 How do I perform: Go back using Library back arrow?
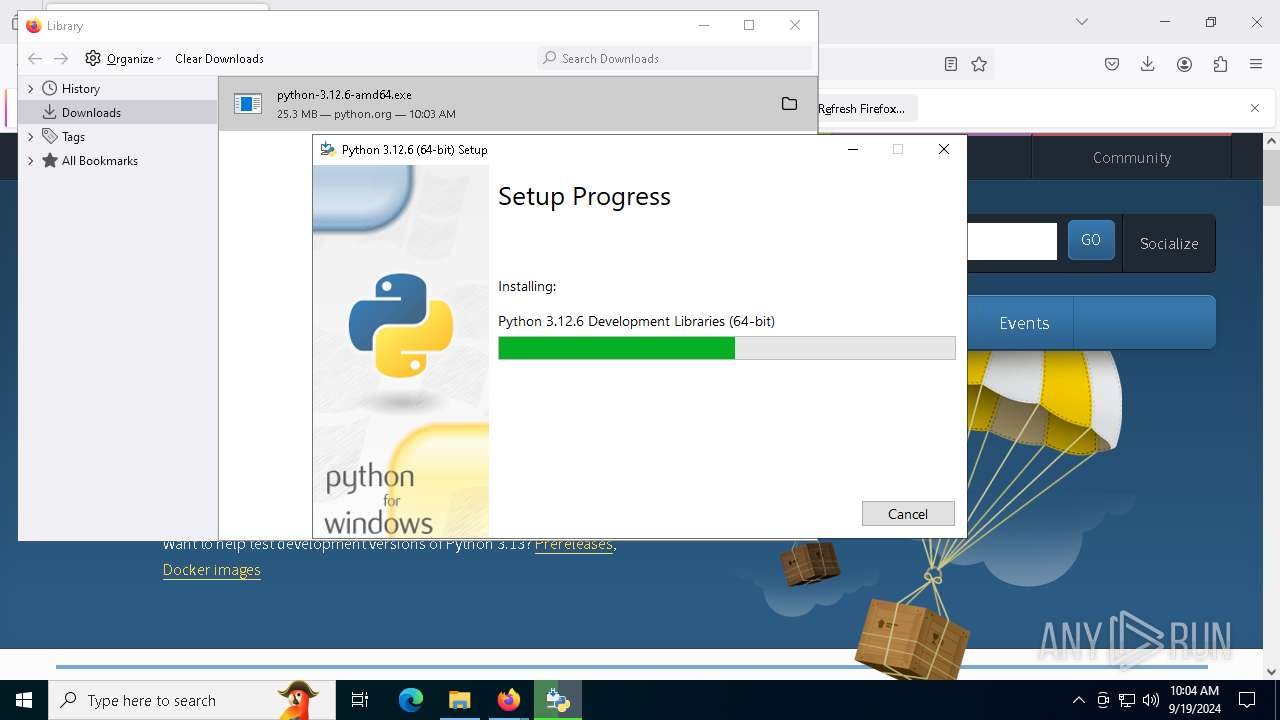tap(35, 58)
